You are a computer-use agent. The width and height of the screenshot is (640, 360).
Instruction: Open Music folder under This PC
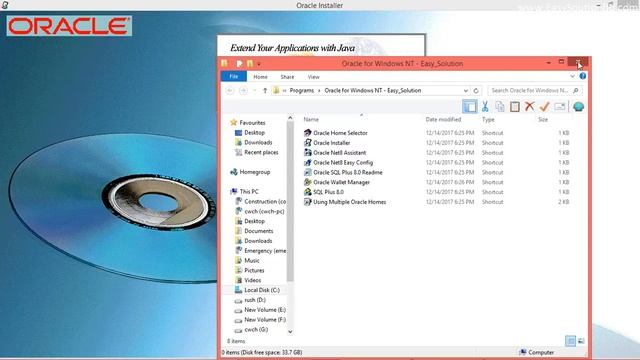coord(247,260)
